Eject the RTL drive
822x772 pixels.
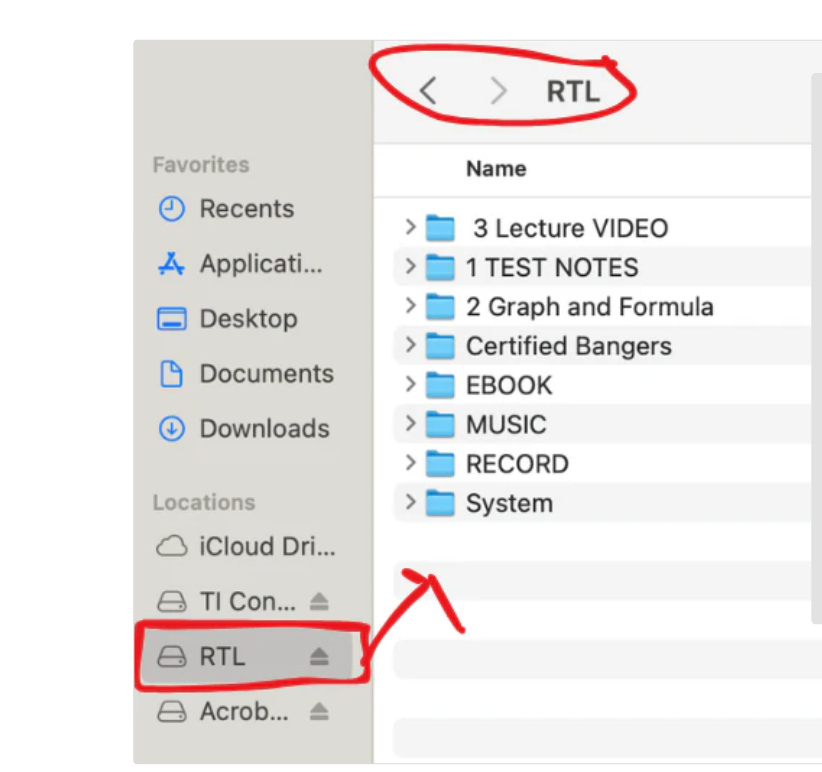[318, 657]
